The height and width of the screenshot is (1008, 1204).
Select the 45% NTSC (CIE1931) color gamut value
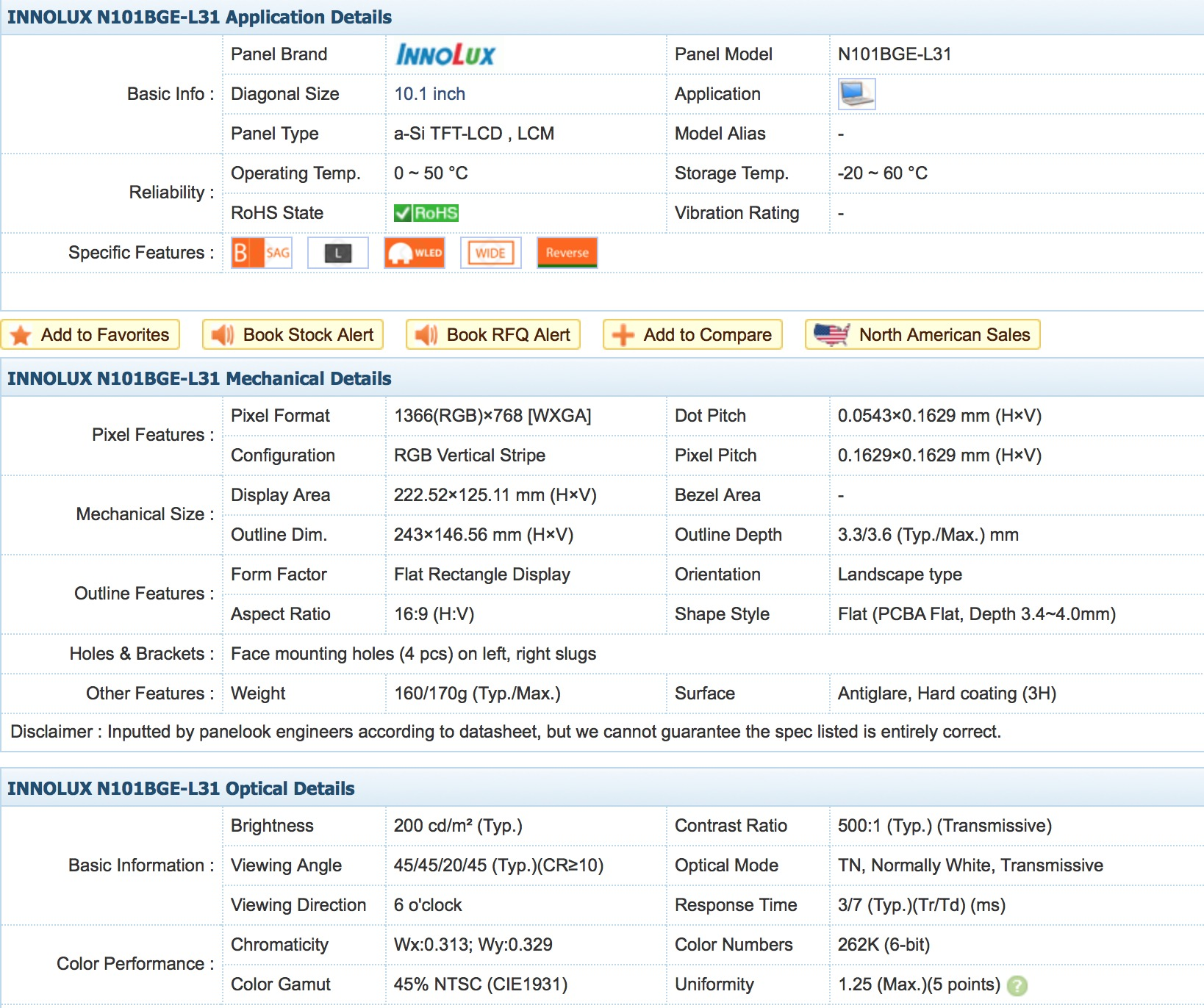coord(481,984)
